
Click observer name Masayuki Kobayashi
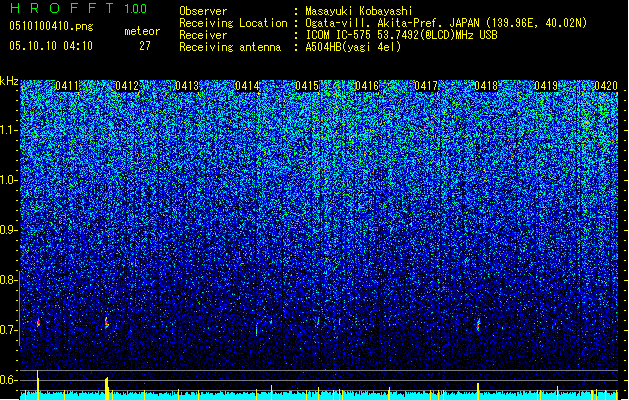point(359,11)
